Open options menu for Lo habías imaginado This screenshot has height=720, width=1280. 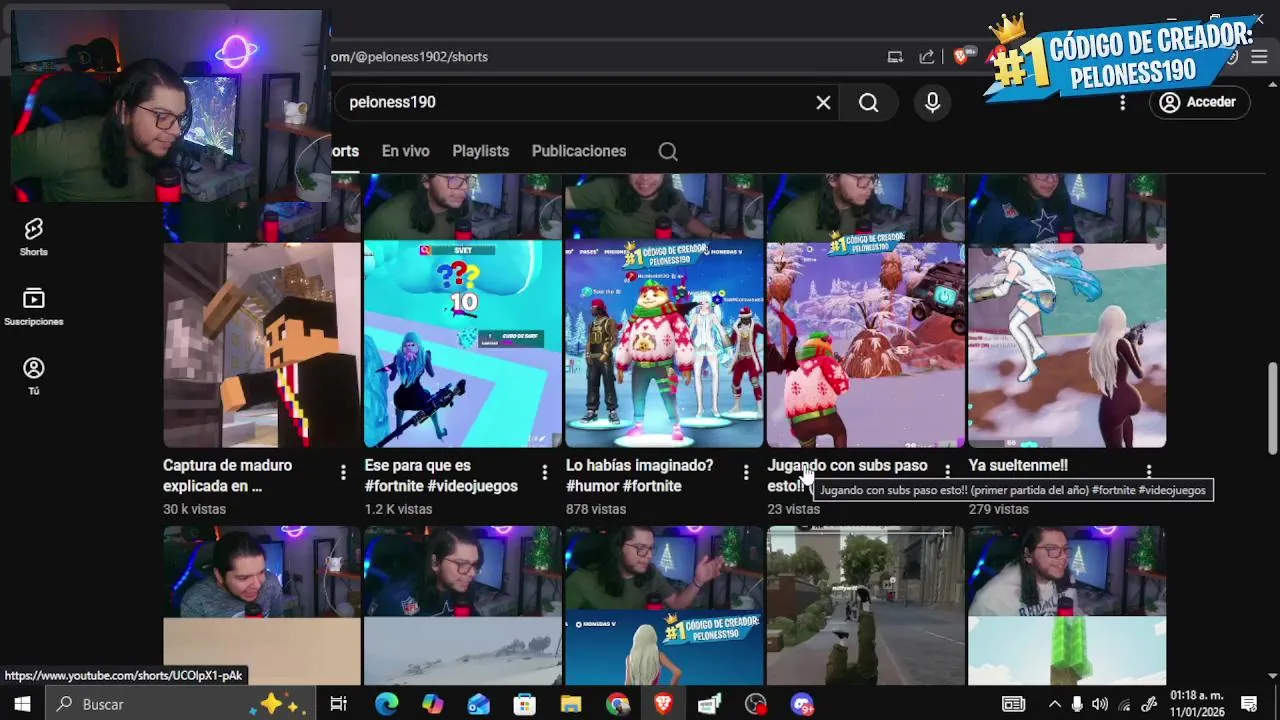(745, 472)
